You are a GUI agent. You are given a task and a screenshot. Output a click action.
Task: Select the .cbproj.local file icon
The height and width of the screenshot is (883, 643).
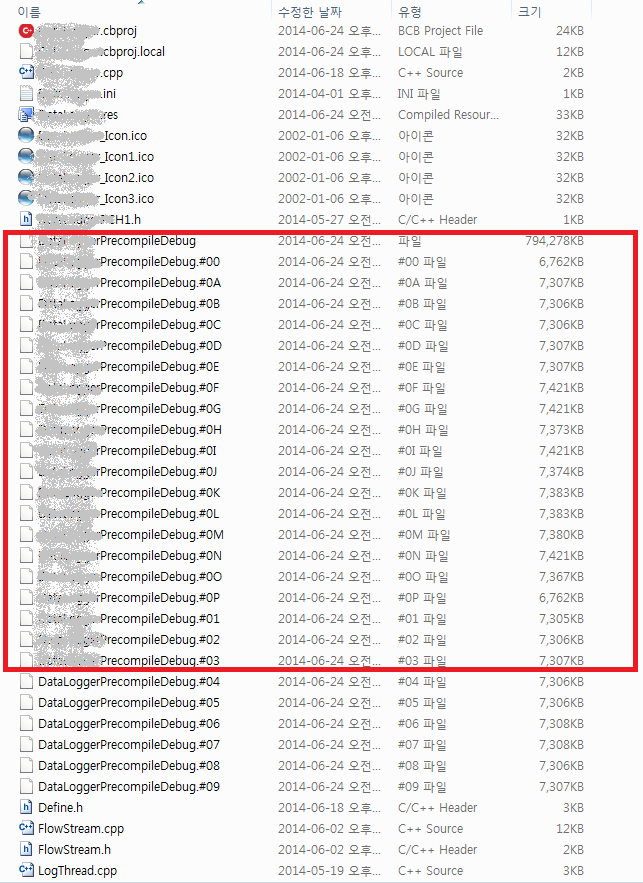[26, 51]
